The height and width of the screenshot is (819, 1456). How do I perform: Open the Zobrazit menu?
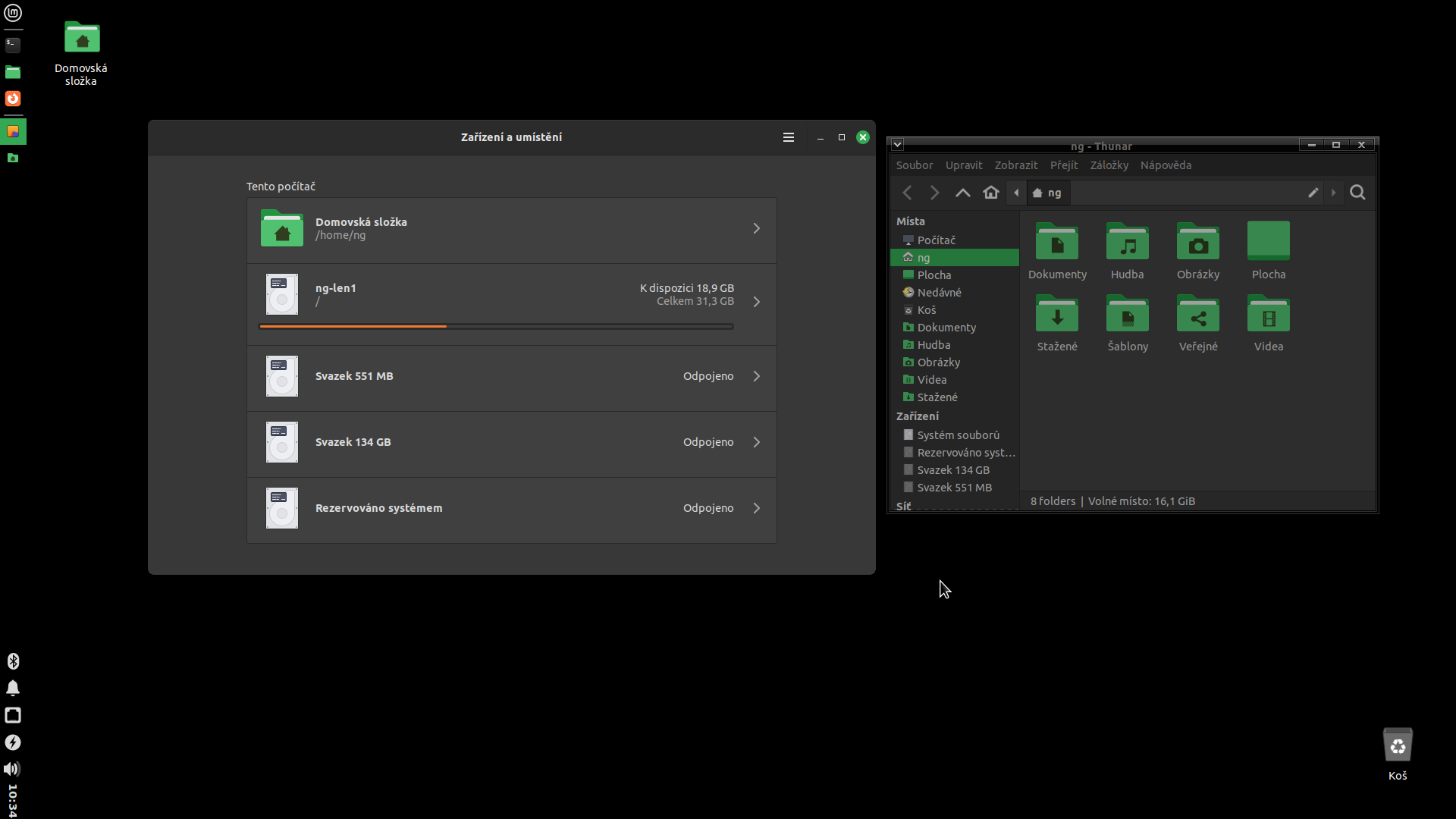[x=1015, y=165]
